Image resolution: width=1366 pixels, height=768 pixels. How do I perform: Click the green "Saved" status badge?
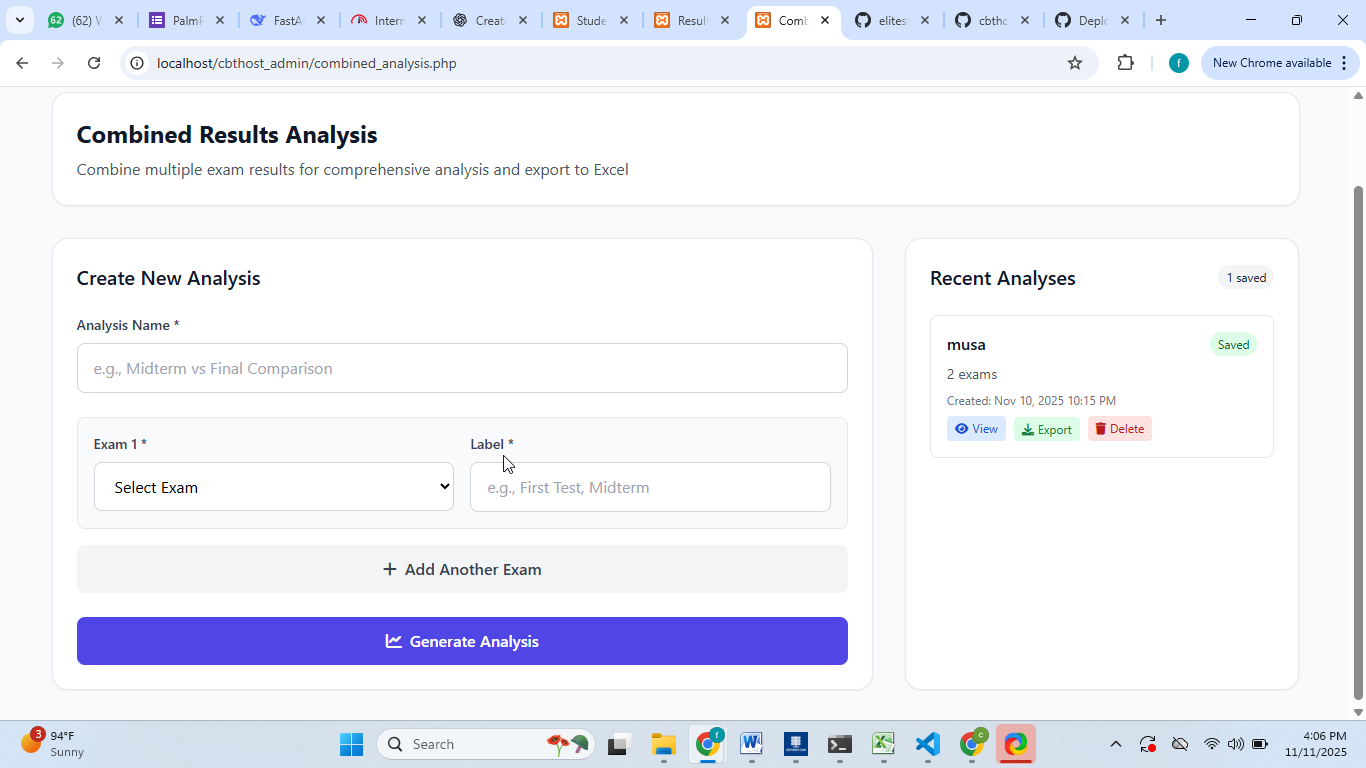[x=1233, y=345]
